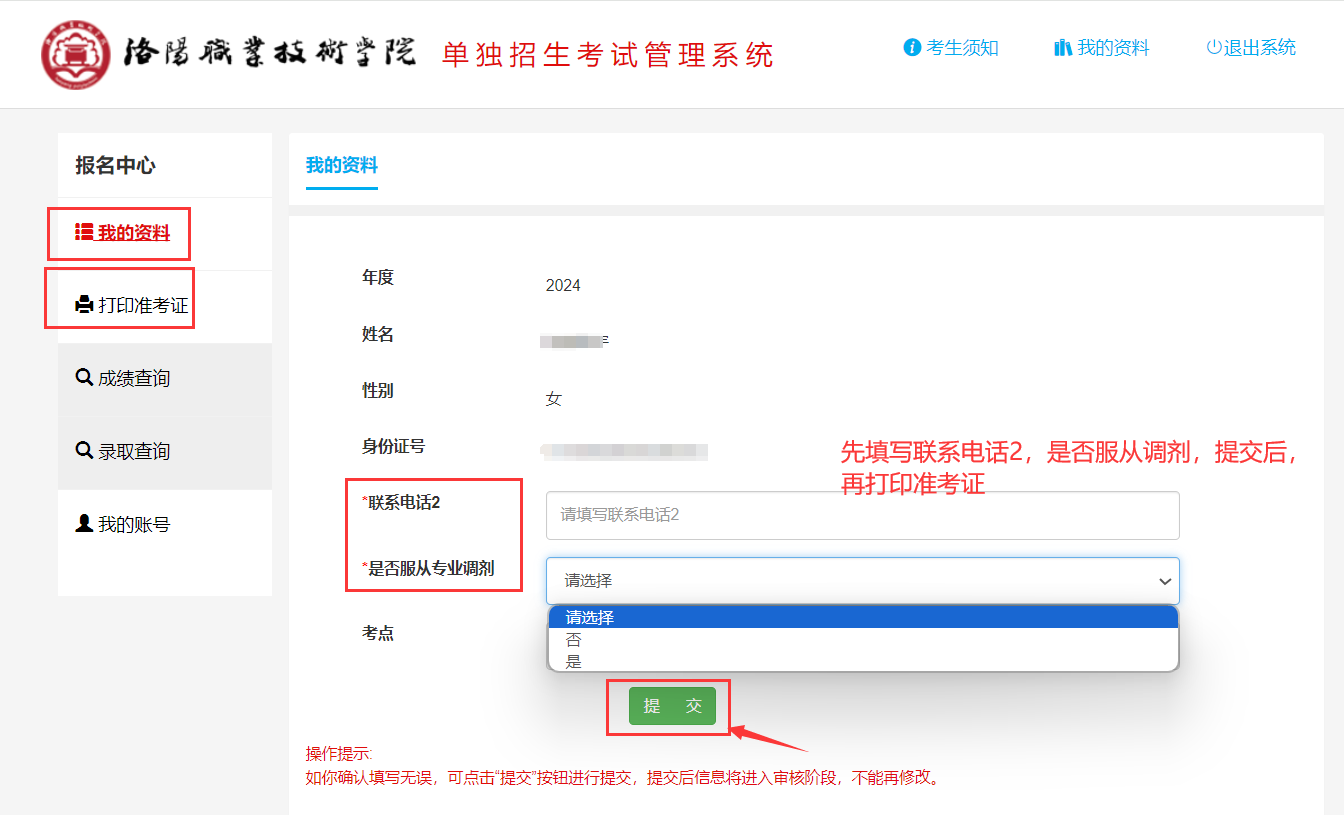Click the books icon beside 我的资料 in header
This screenshot has width=1344, height=815.
pyautogui.click(x=1062, y=48)
